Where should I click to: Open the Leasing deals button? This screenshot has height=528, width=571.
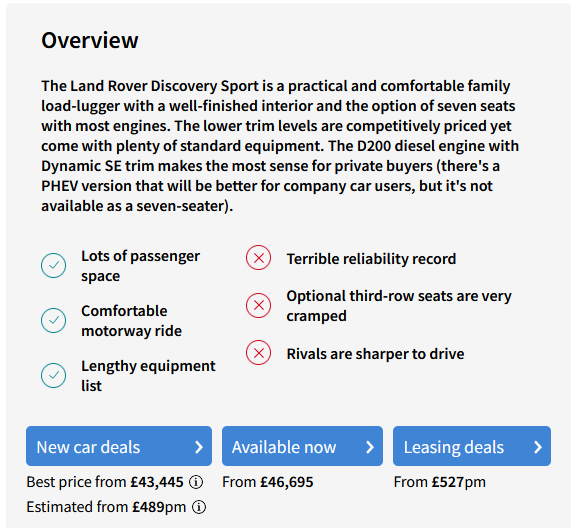pyautogui.click(x=472, y=446)
